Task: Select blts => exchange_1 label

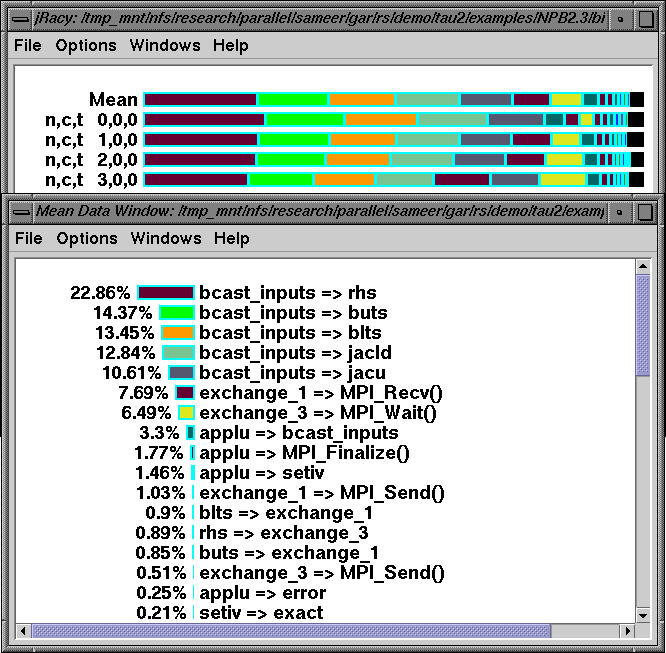Action: coord(286,512)
